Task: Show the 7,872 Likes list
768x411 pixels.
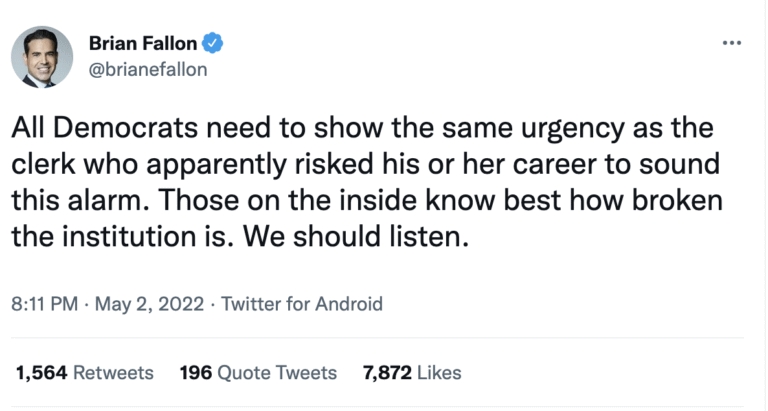Action: (x=412, y=373)
